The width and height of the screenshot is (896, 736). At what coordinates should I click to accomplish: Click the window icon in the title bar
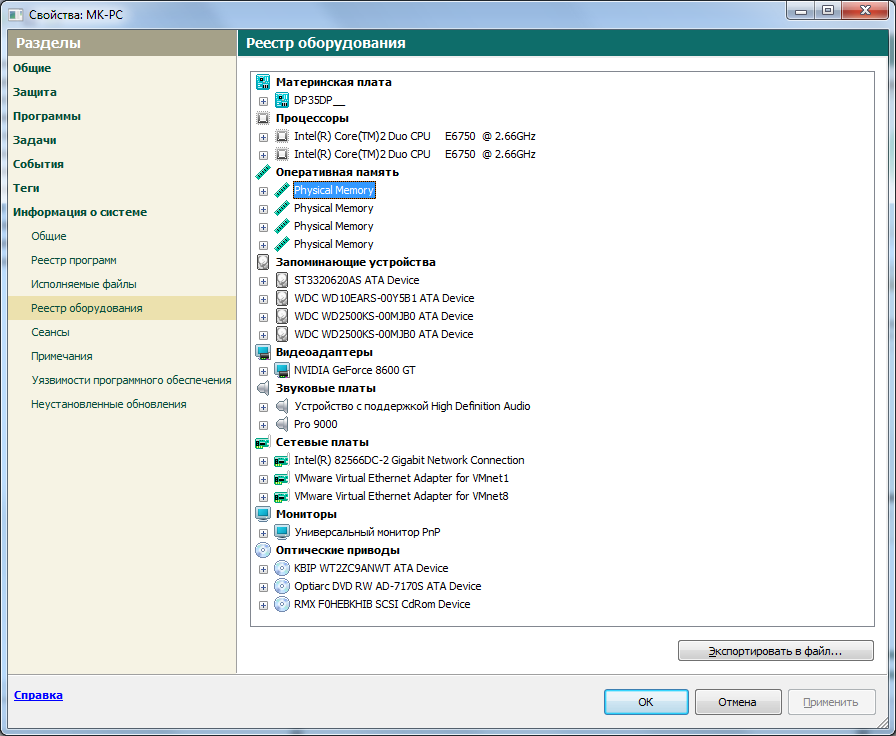point(15,14)
